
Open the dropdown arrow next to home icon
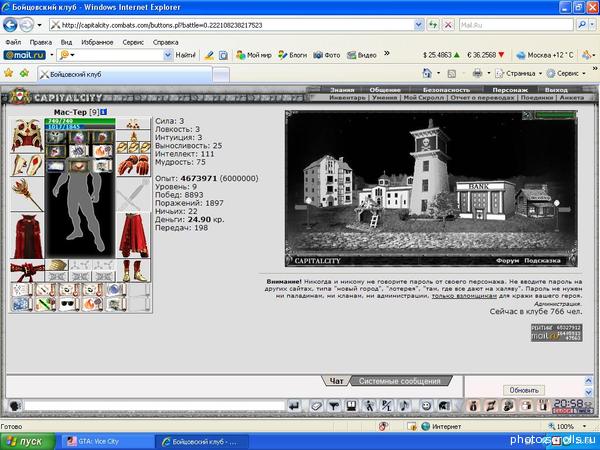438,73
